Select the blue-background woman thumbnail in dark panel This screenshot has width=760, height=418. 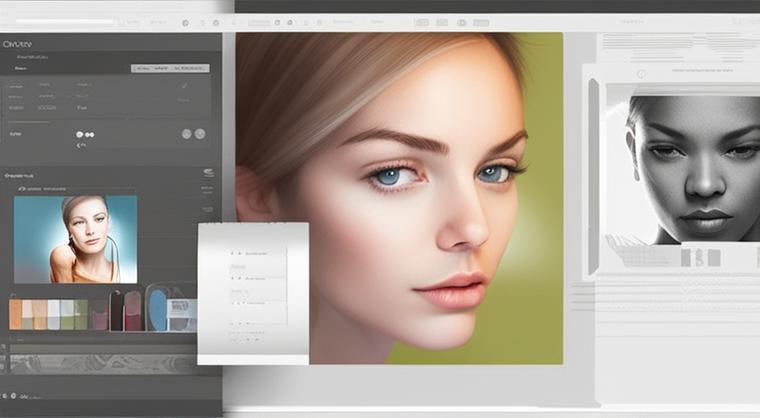pyautogui.click(x=76, y=239)
